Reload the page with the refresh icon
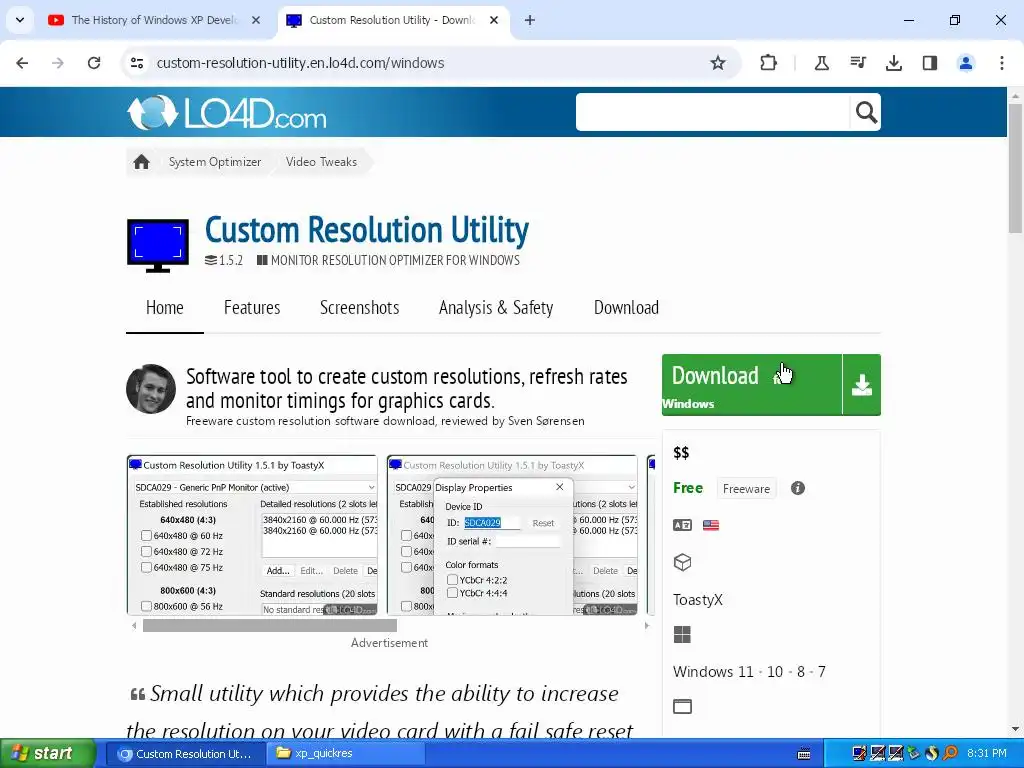Viewport: 1024px width, 768px height. (x=94, y=63)
